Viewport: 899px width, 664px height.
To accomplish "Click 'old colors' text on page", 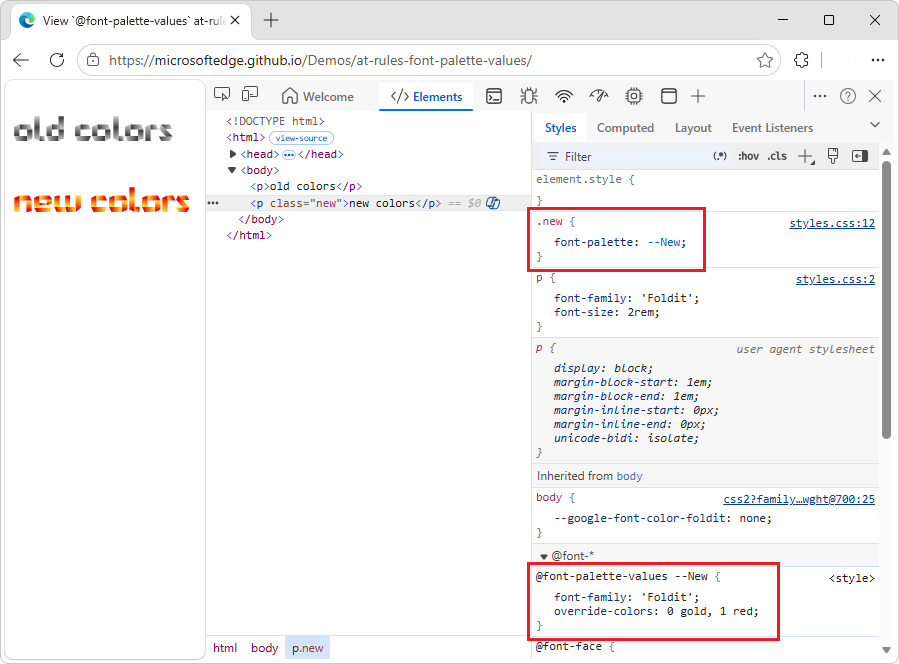I will (x=93, y=129).
